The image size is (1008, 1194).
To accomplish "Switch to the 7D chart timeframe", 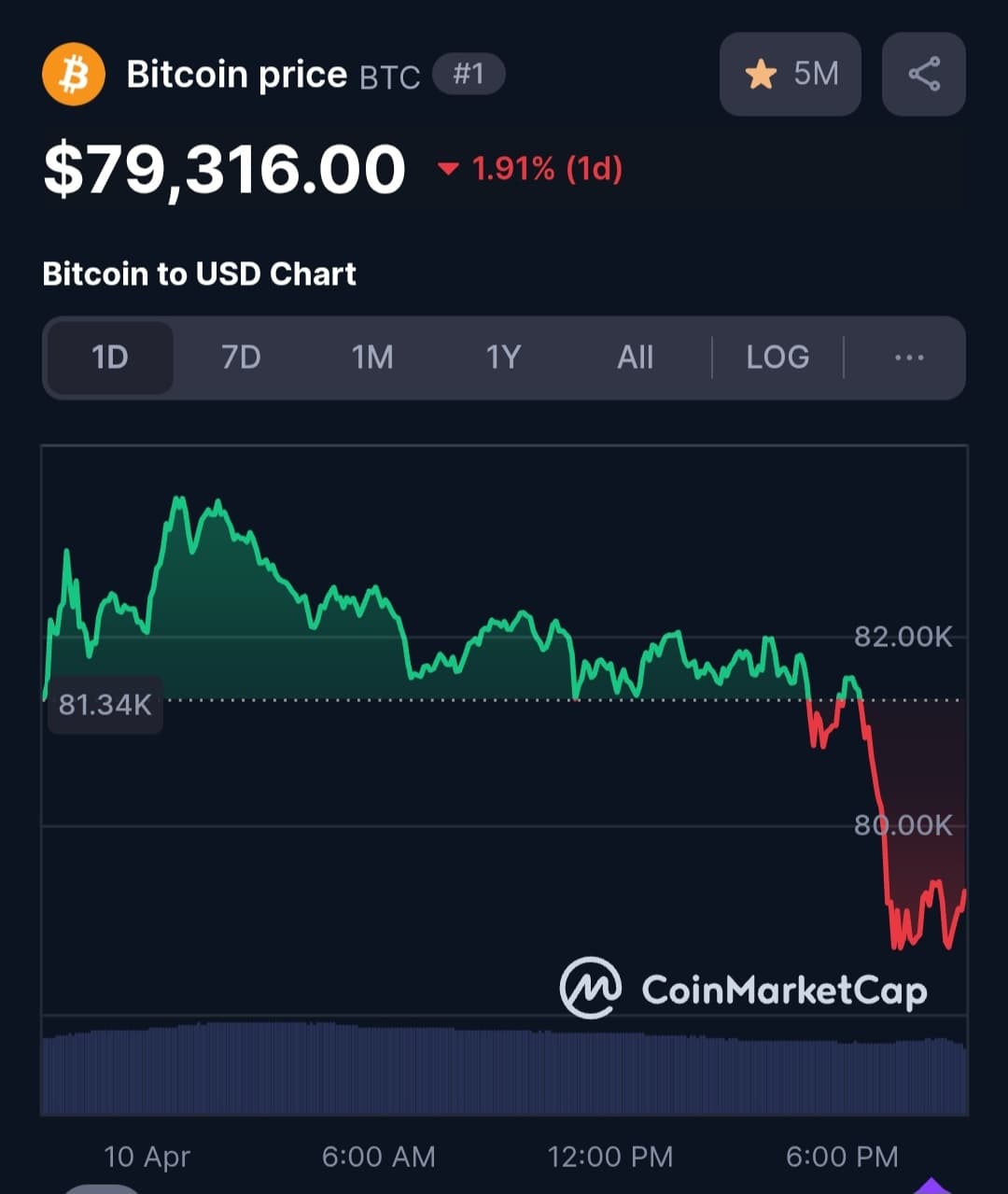I will pyautogui.click(x=241, y=358).
